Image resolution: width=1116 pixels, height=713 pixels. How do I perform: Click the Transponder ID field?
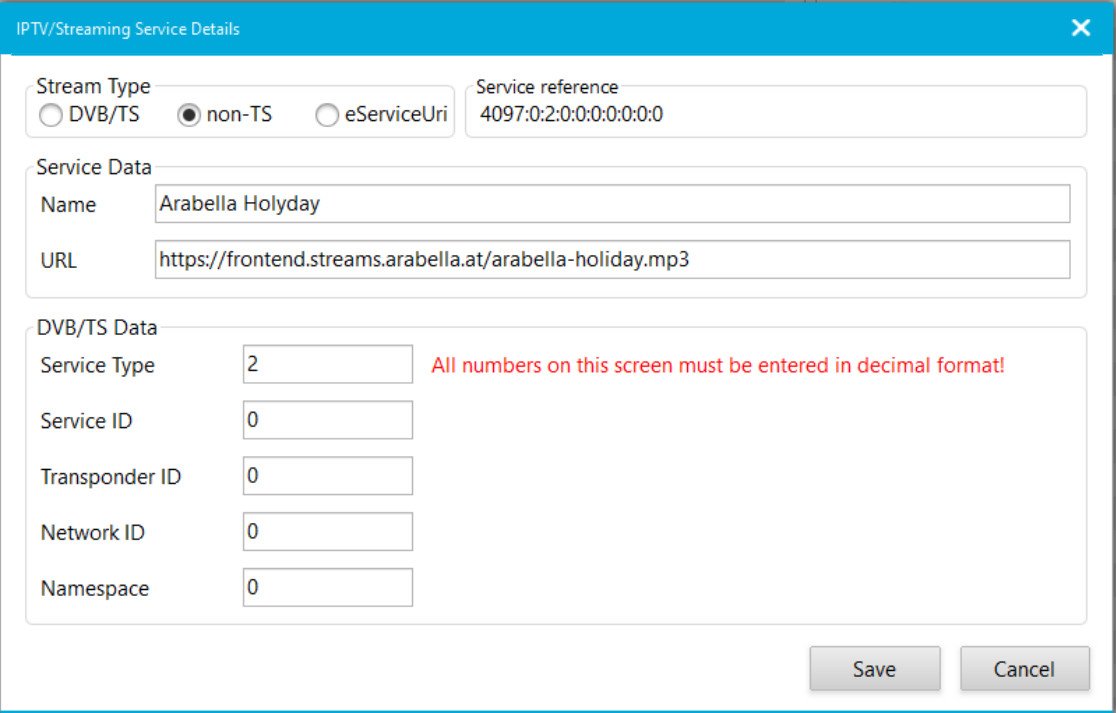click(327, 477)
